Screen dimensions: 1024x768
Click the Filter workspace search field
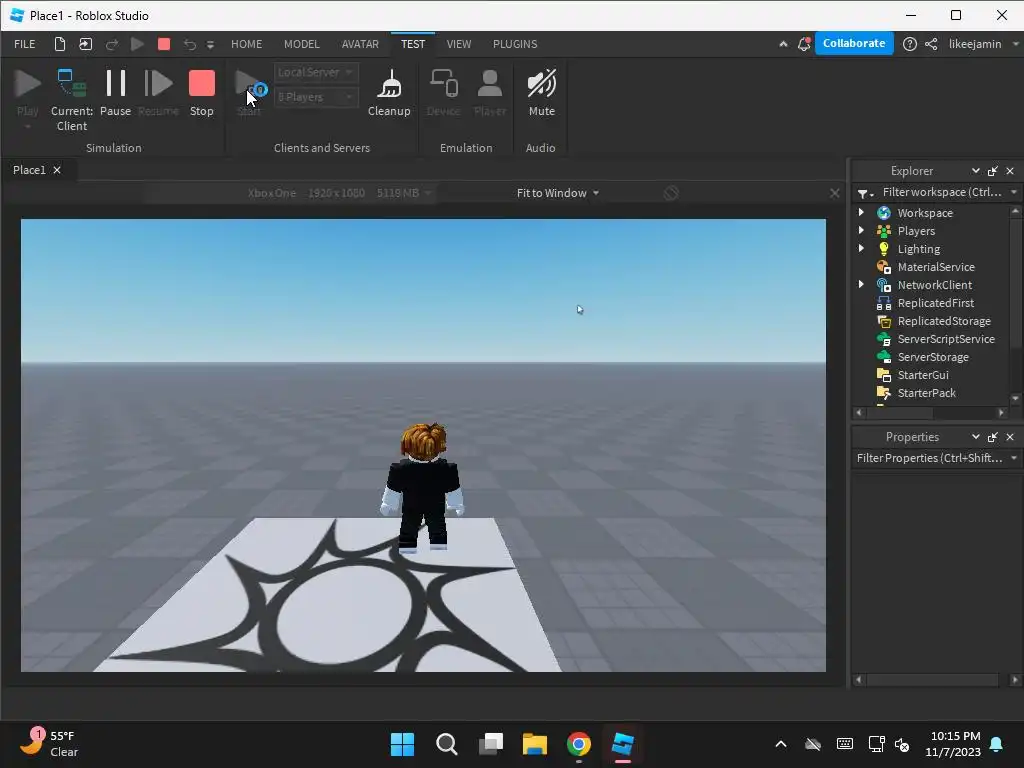(942, 192)
